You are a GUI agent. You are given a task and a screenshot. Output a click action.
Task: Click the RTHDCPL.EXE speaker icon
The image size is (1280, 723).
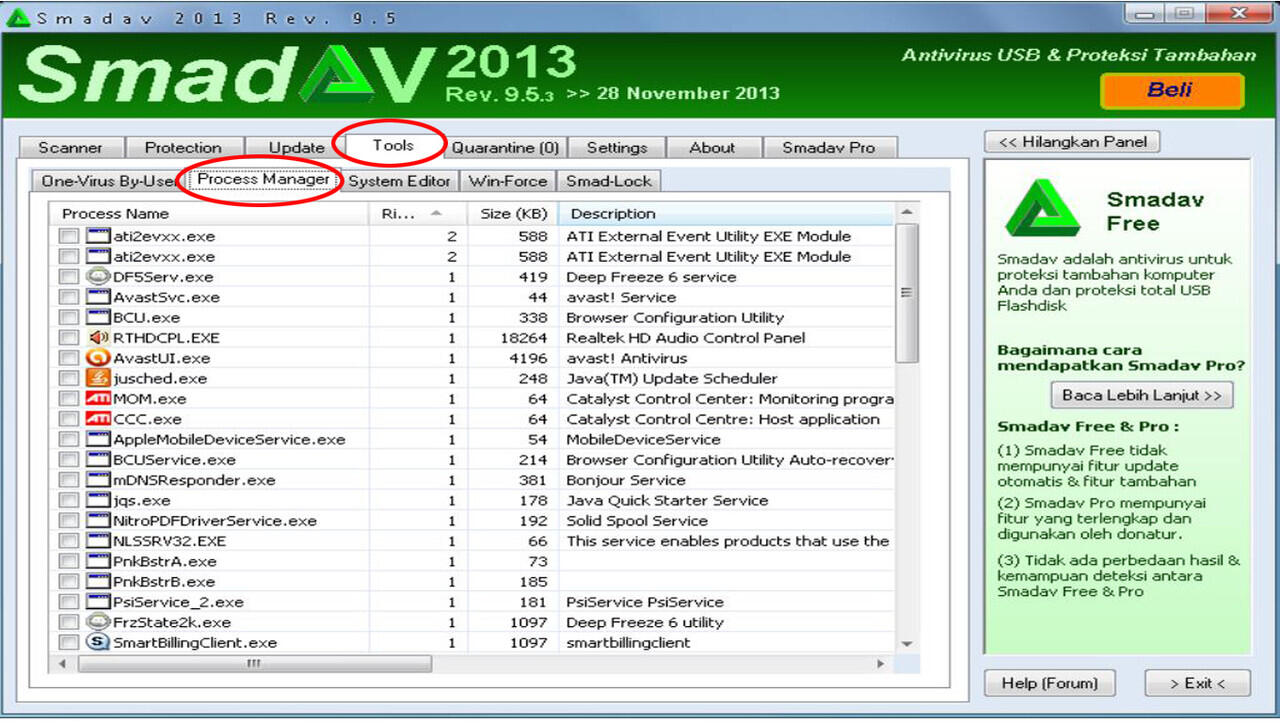(98, 338)
